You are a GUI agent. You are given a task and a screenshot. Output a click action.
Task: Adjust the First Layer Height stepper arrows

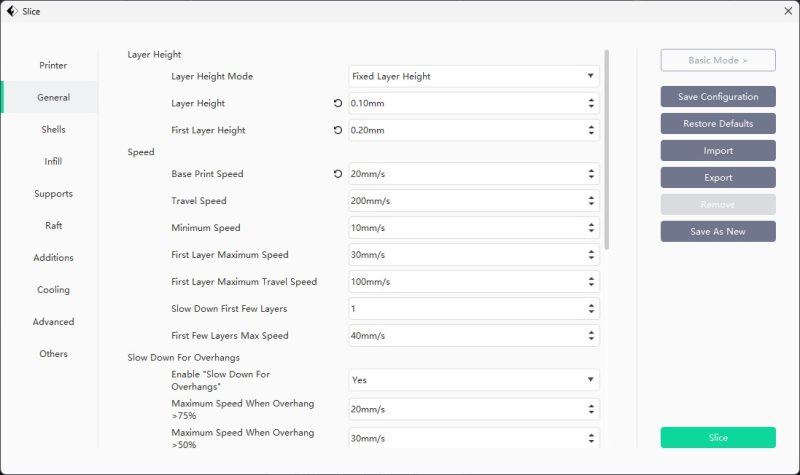591,130
